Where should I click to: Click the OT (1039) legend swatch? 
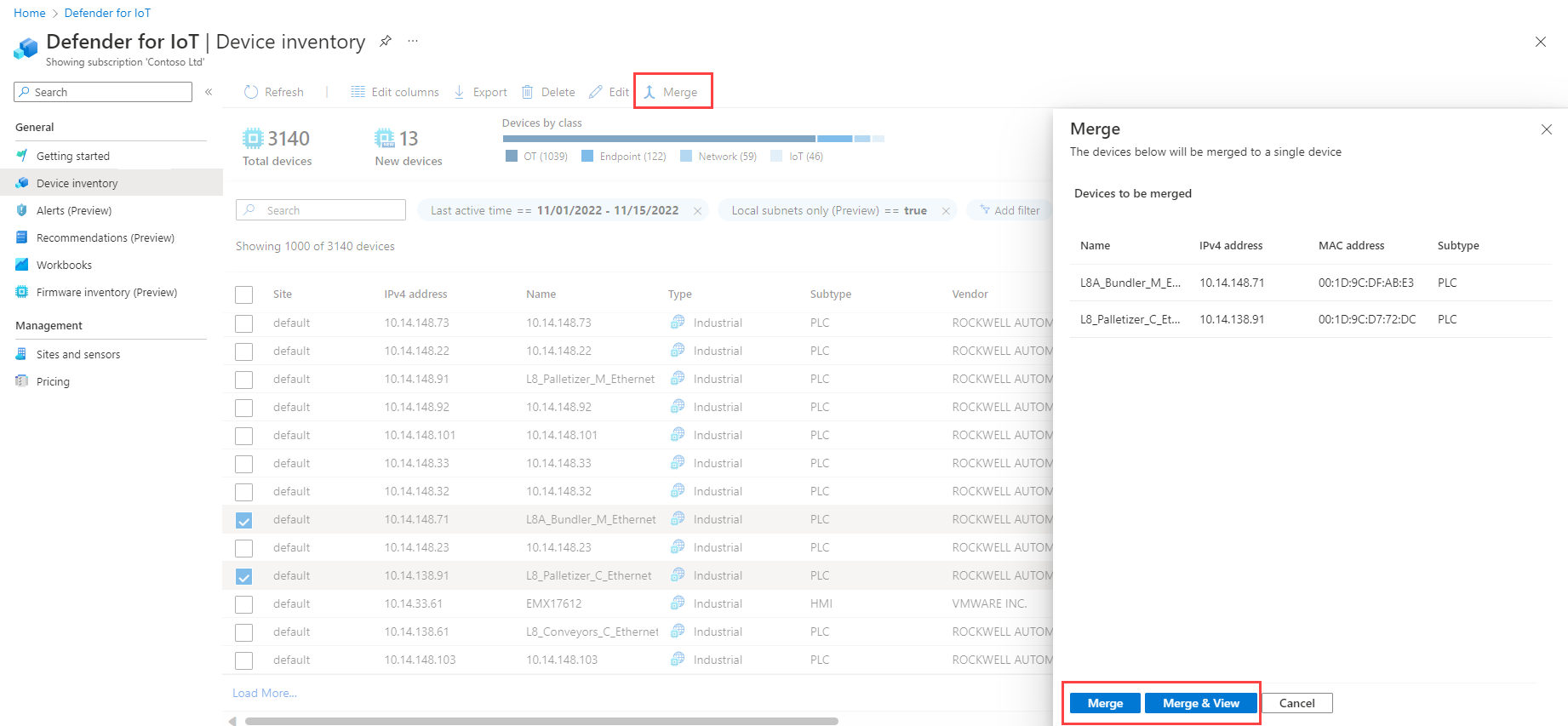point(512,156)
